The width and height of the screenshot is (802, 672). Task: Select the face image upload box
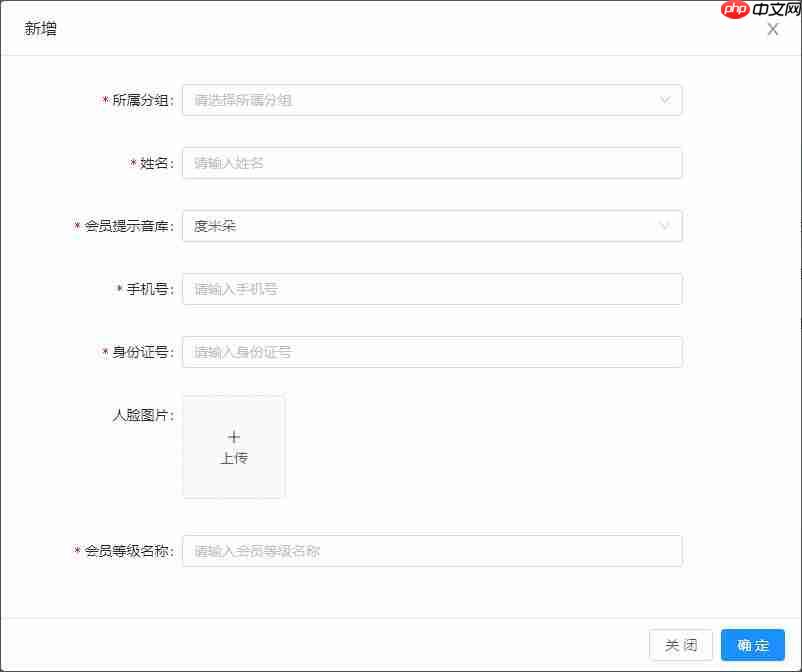[234, 446]
